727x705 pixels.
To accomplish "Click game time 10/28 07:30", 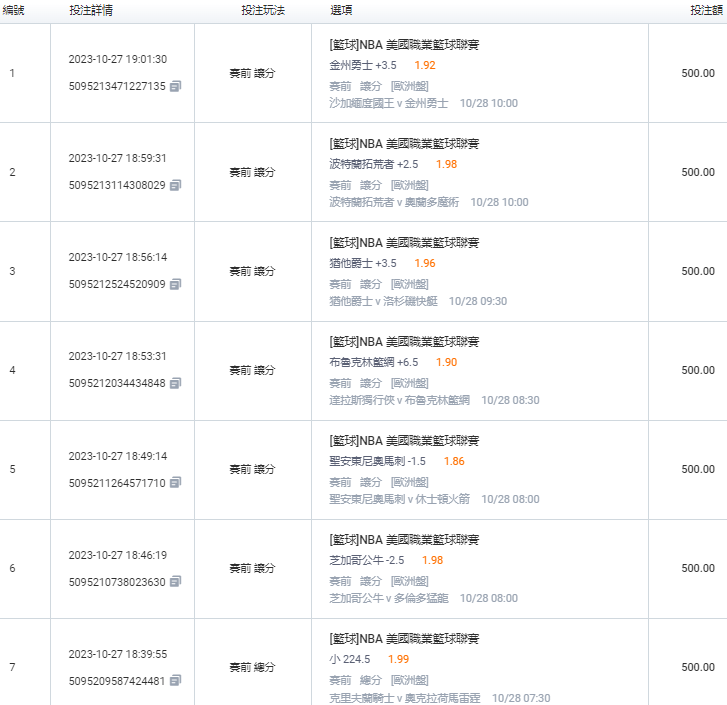I will pos(521,698).
